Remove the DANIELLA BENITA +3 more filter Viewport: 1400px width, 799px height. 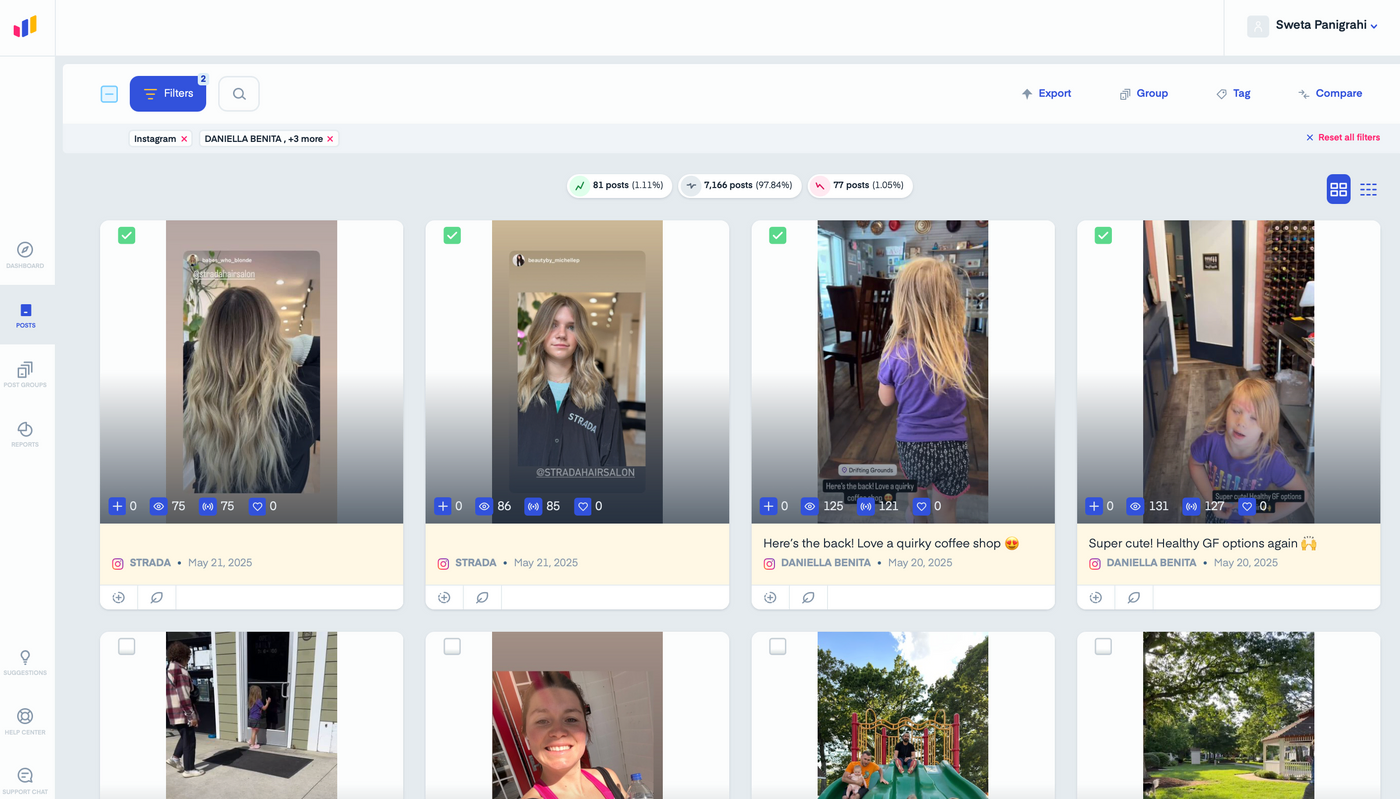(330, 139)
